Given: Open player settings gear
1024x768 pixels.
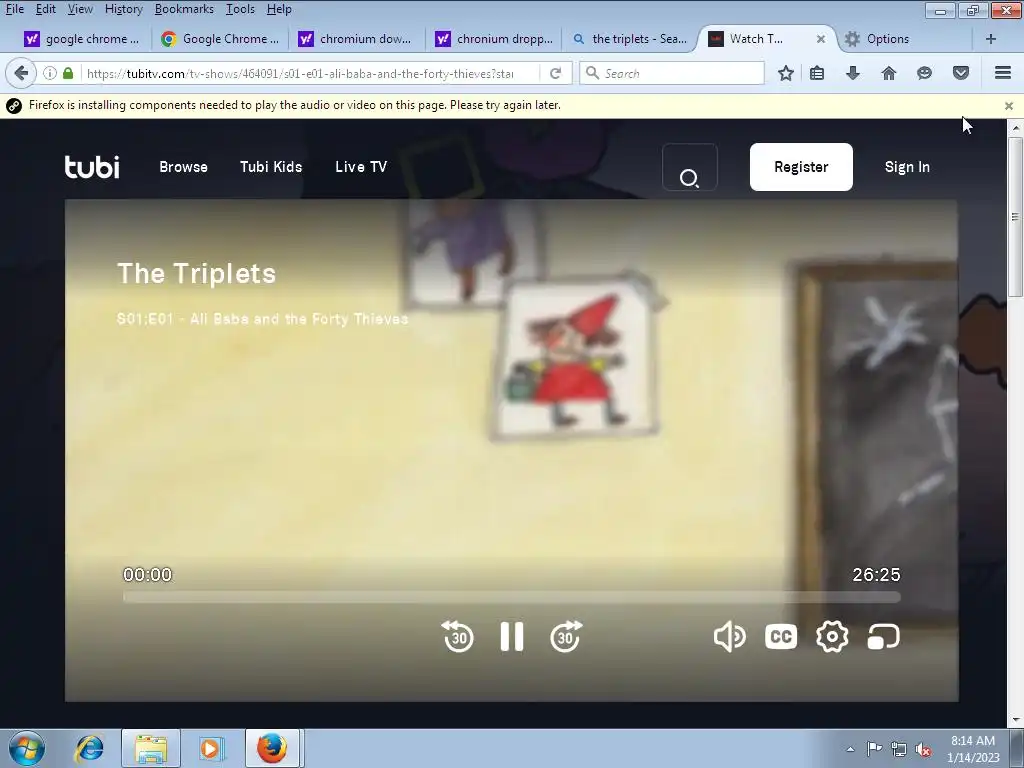Looking at the screenshot, I should click(x=832, y=636).
